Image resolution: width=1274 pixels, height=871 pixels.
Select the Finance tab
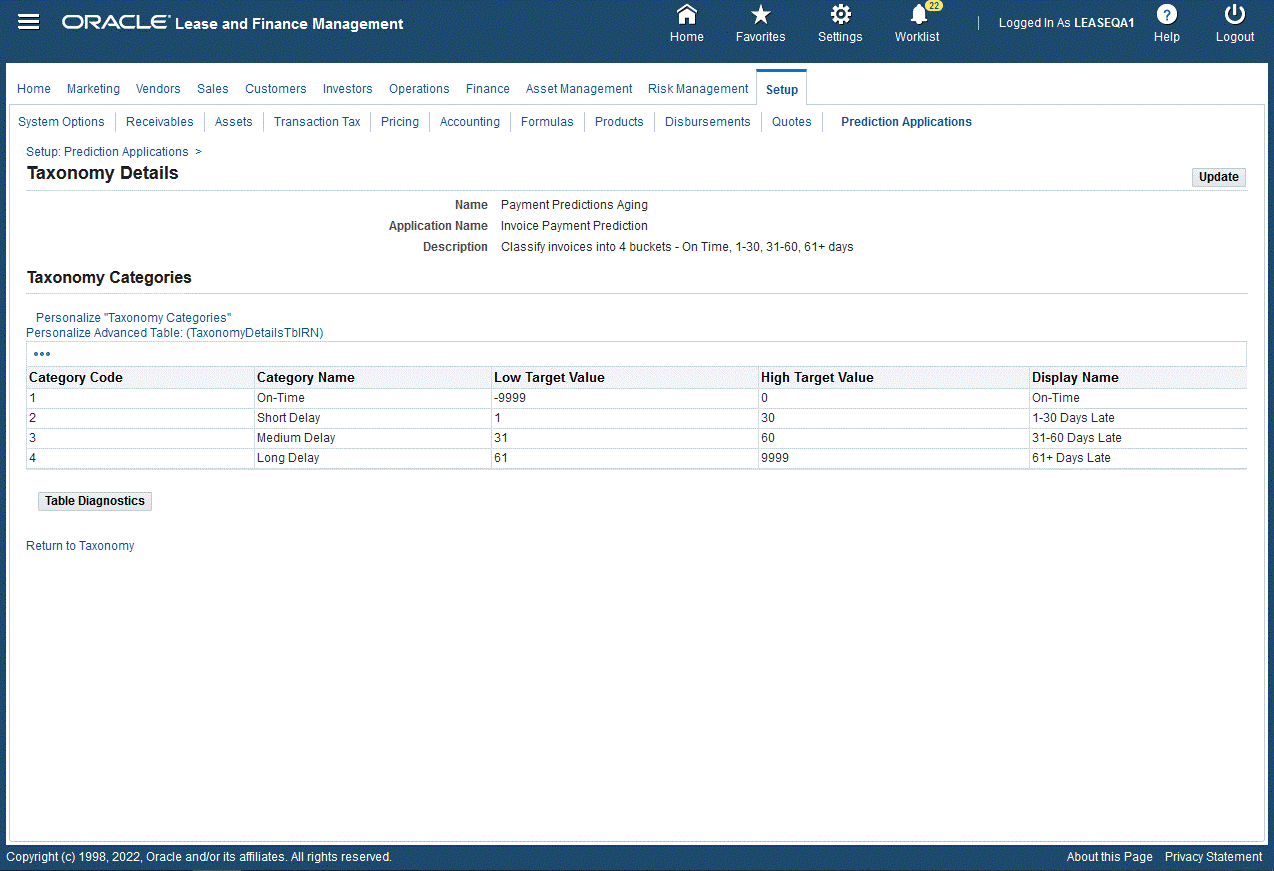coord(488,89)
